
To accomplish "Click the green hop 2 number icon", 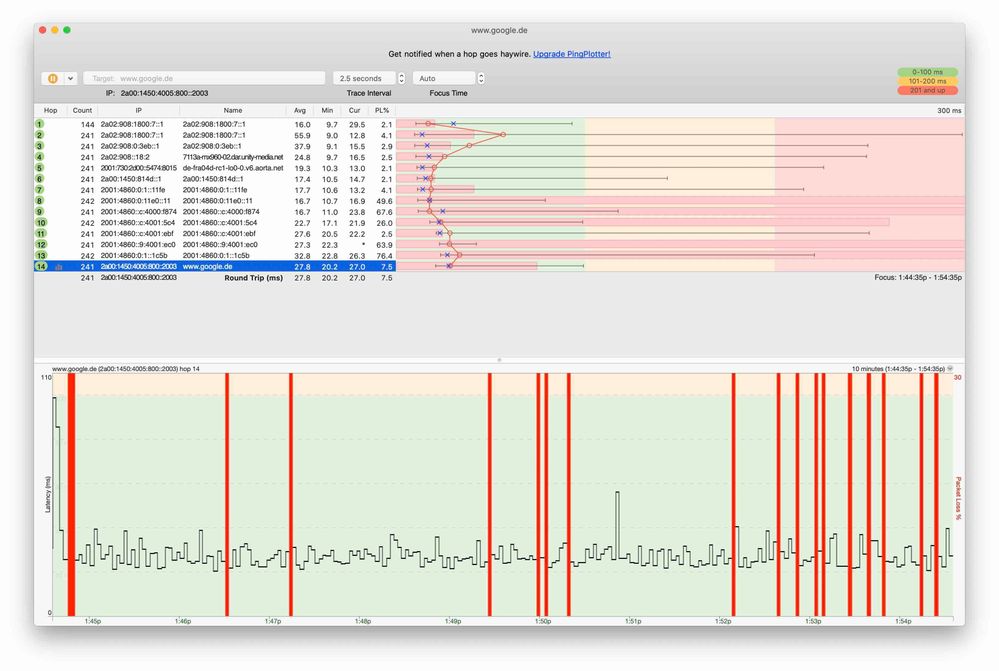I will tap(40, 135).
